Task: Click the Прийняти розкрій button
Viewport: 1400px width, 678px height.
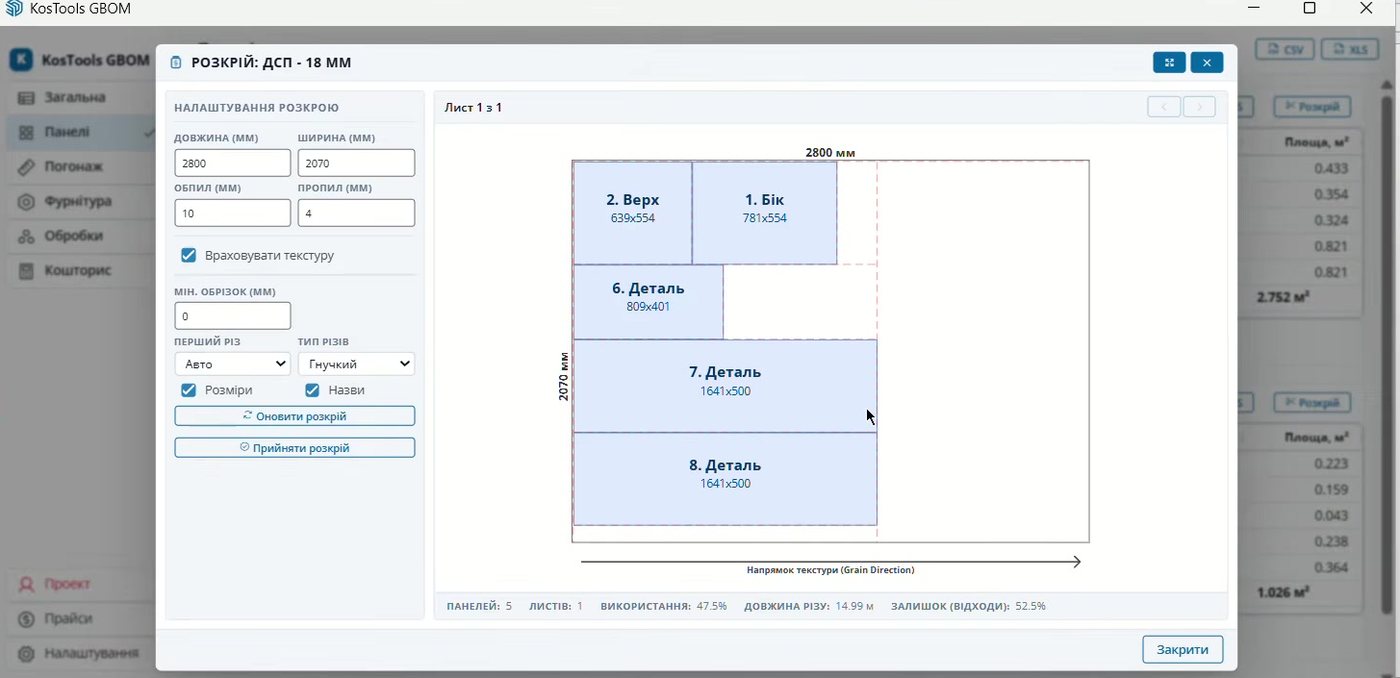Action: point(295,448)
